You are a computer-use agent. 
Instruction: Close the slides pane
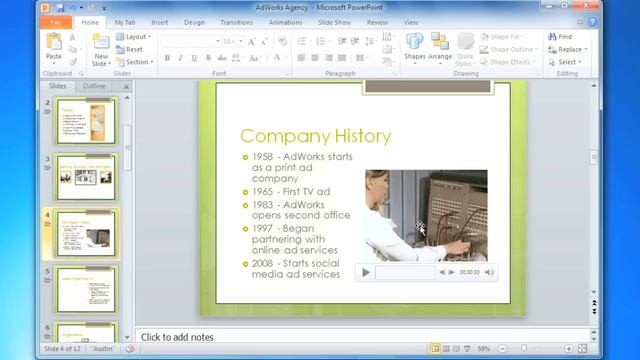coord(126,87)
